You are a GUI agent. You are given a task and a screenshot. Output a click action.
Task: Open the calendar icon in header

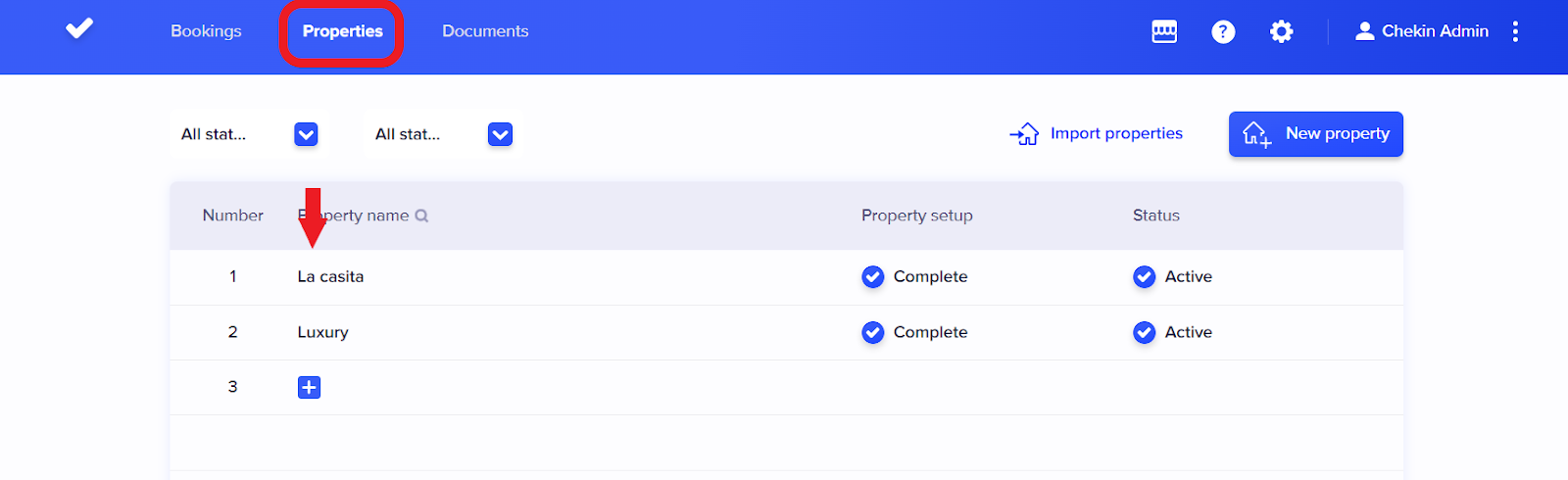click(x=1164, y=31)
